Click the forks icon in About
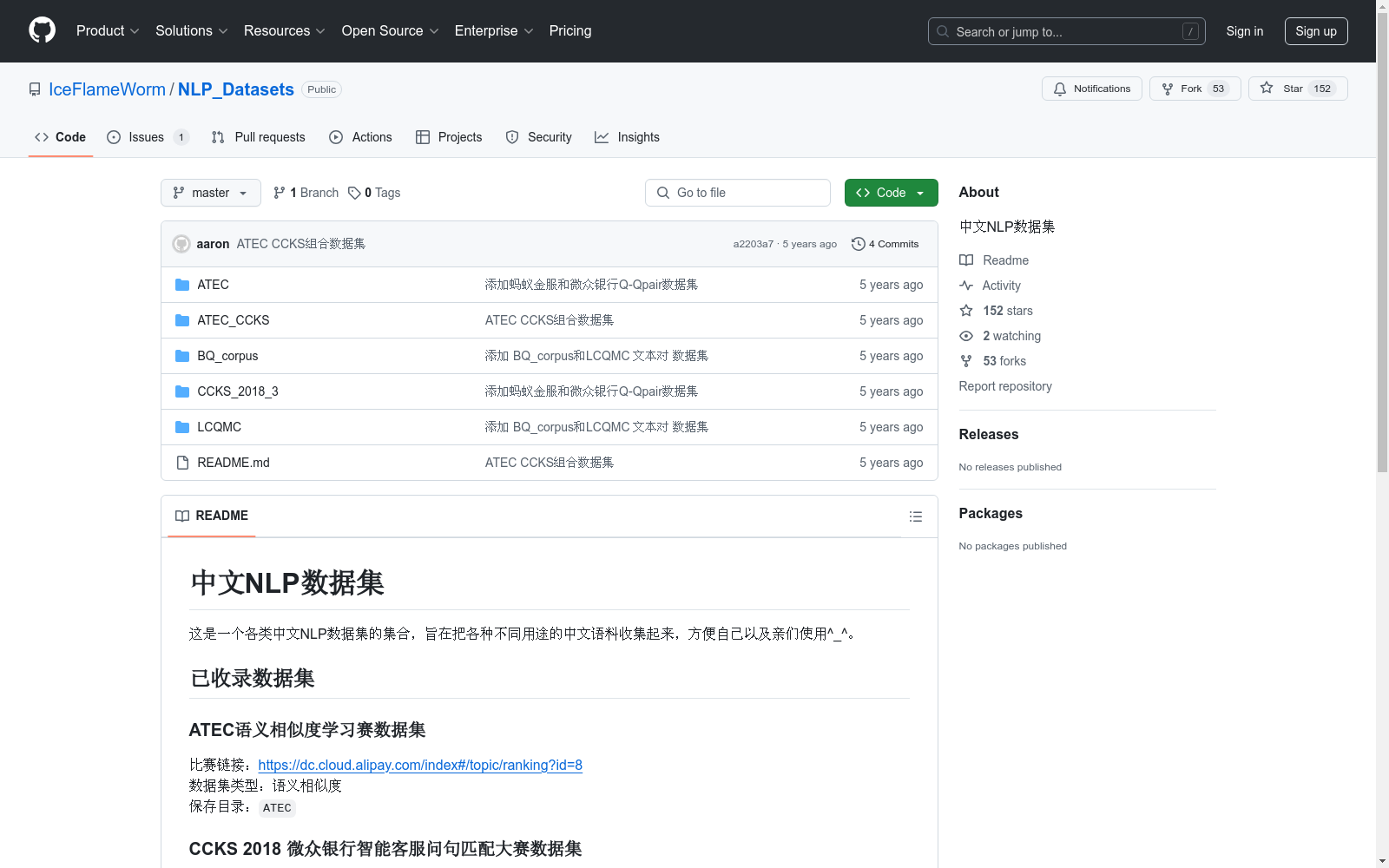1389x868 pixels. click(966, 361)
